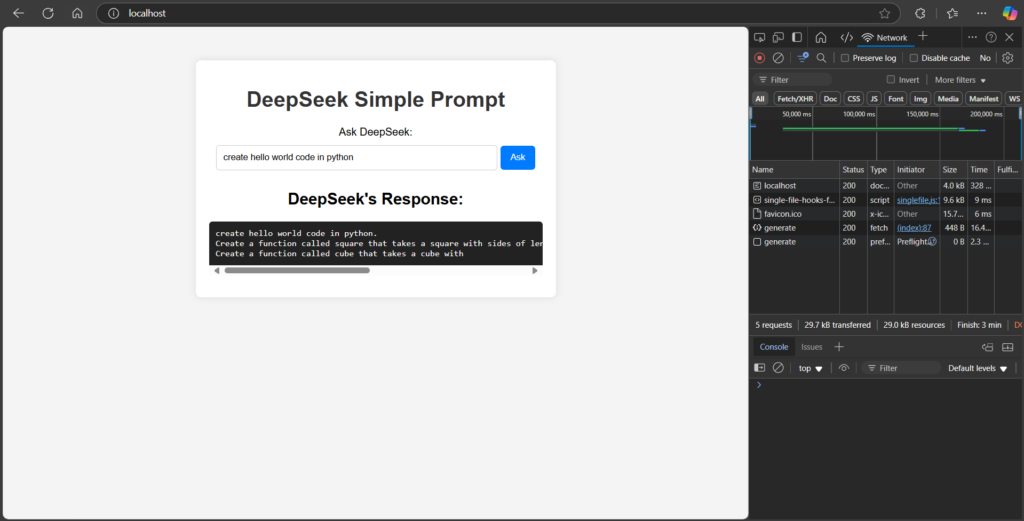This screenshot has height=521, width=1024.
Task: Open network search magnifier icon
Action: click(822, 58)
